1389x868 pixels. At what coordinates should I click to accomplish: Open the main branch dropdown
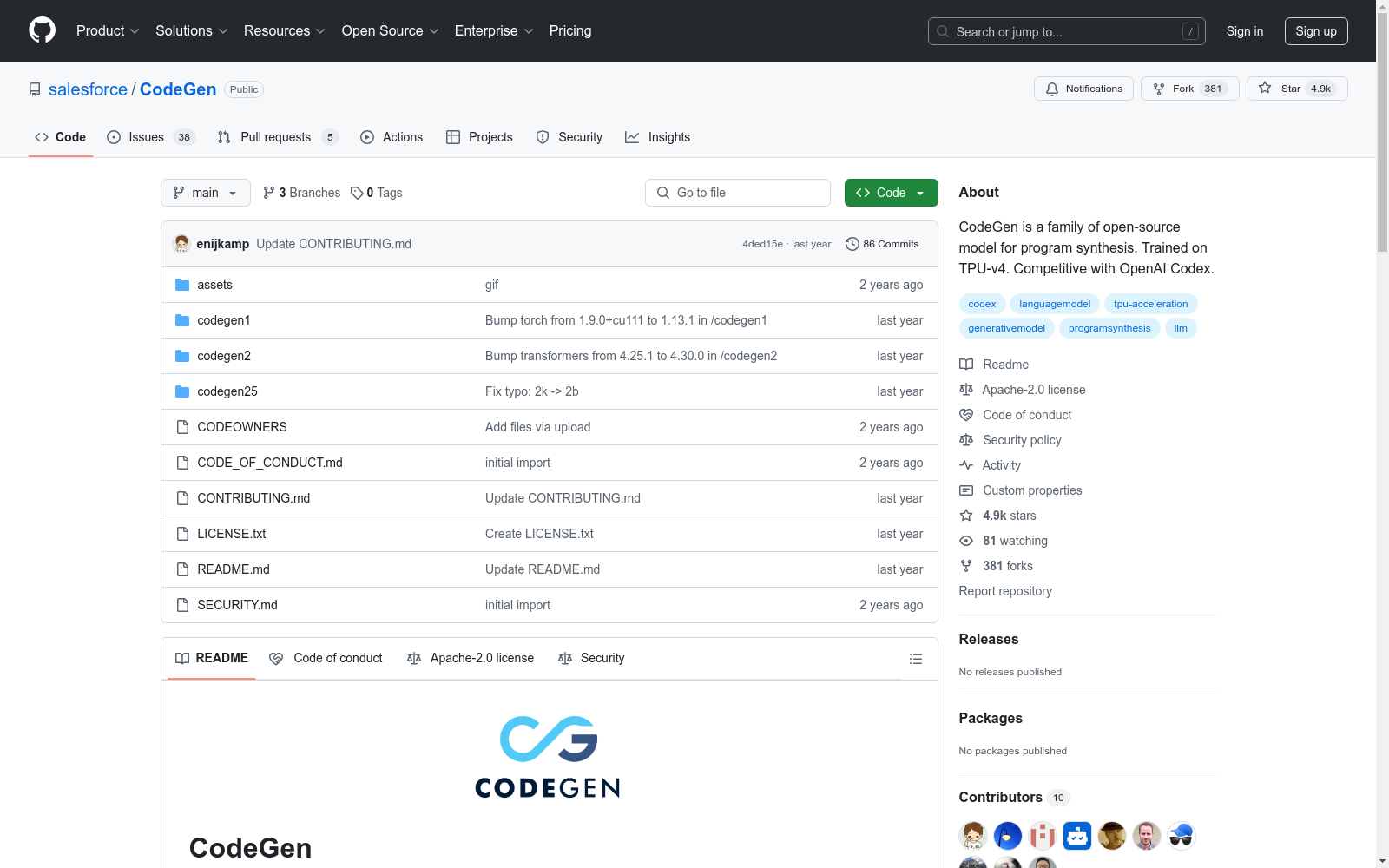tap(206, 193)
